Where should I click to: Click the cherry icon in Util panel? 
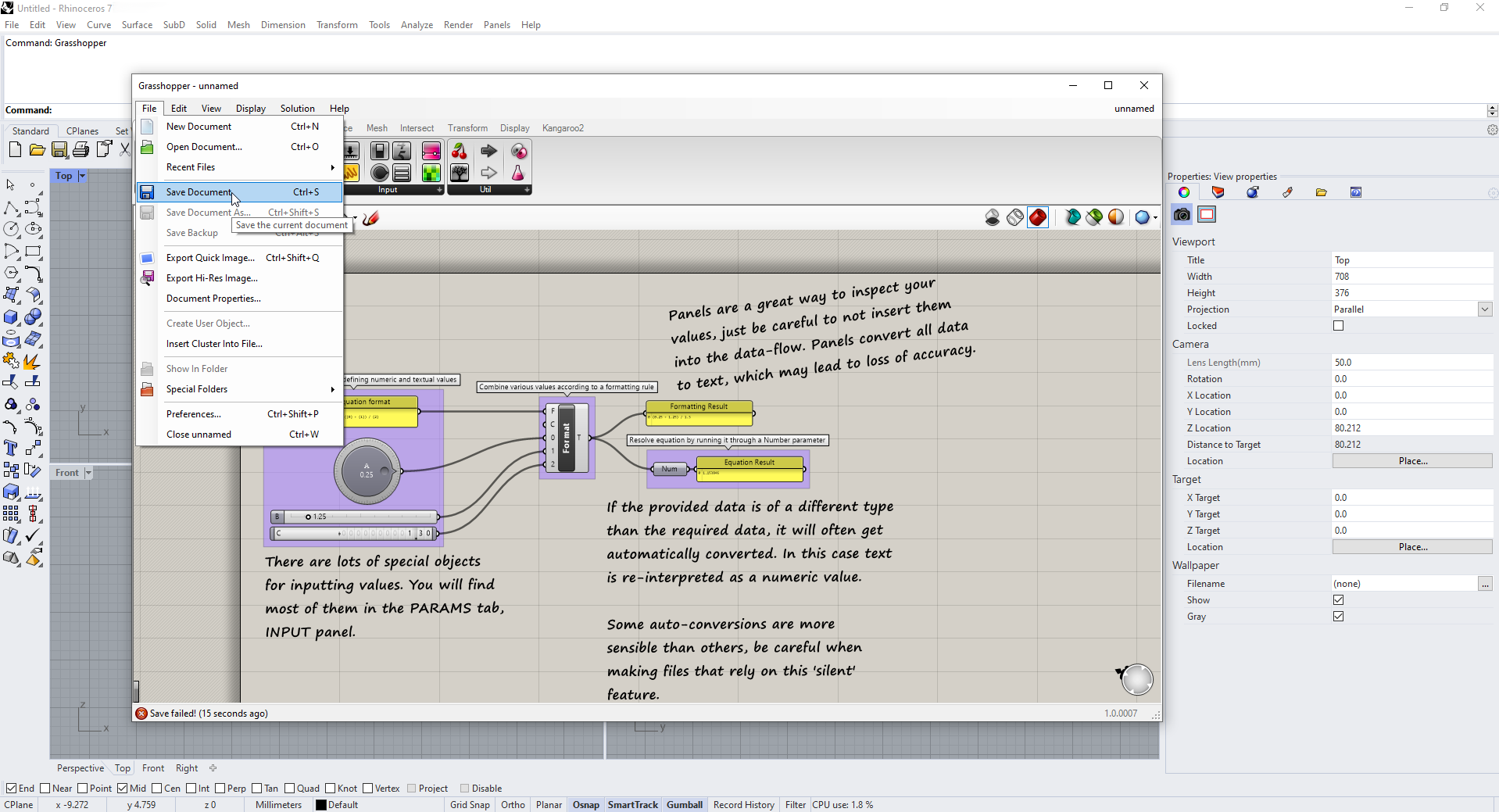click(x=460, y=152)
